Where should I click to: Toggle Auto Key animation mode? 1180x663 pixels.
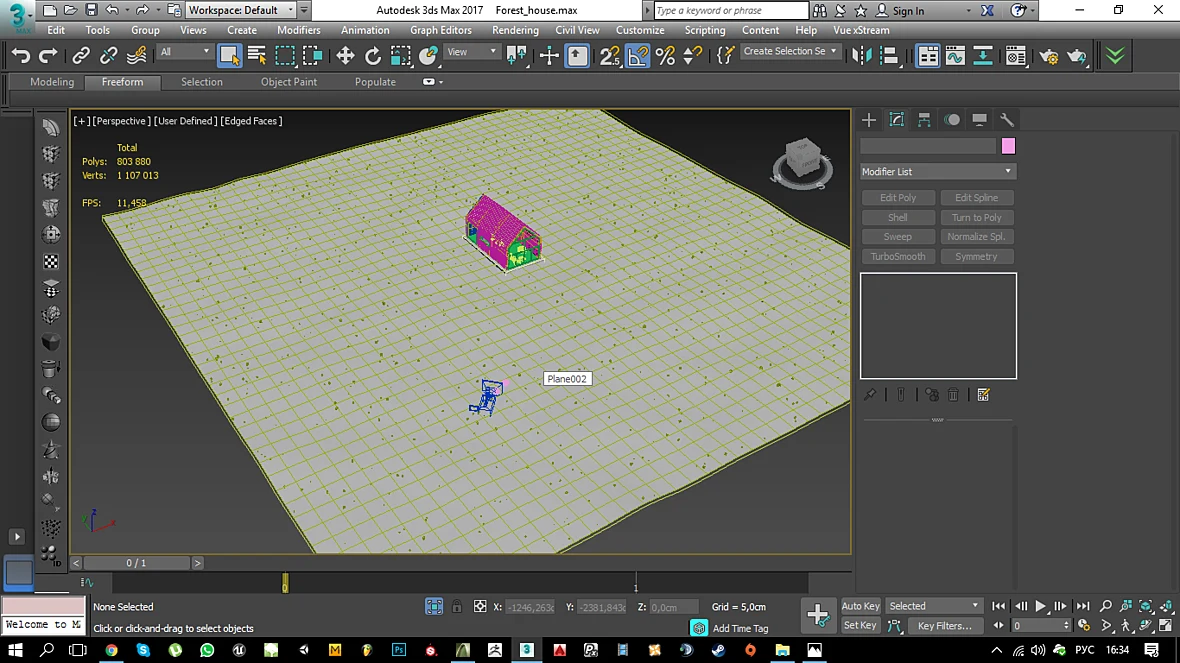[x=860, y=606]
